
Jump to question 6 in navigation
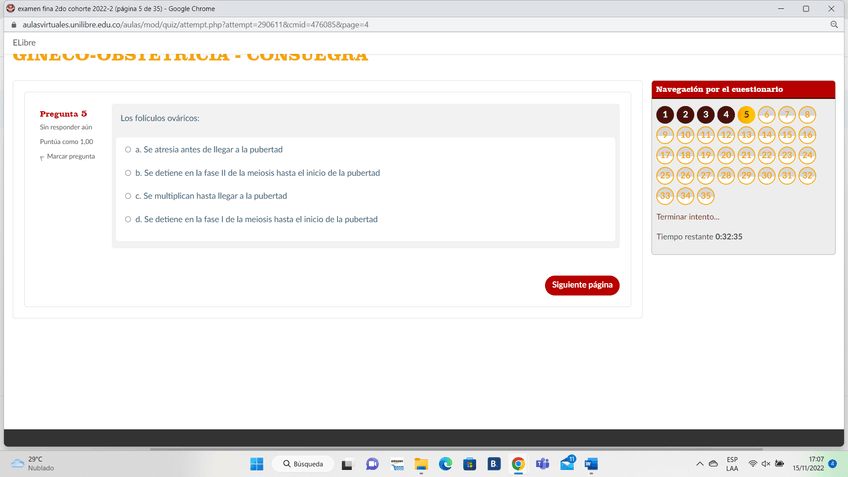pos(766,115)
